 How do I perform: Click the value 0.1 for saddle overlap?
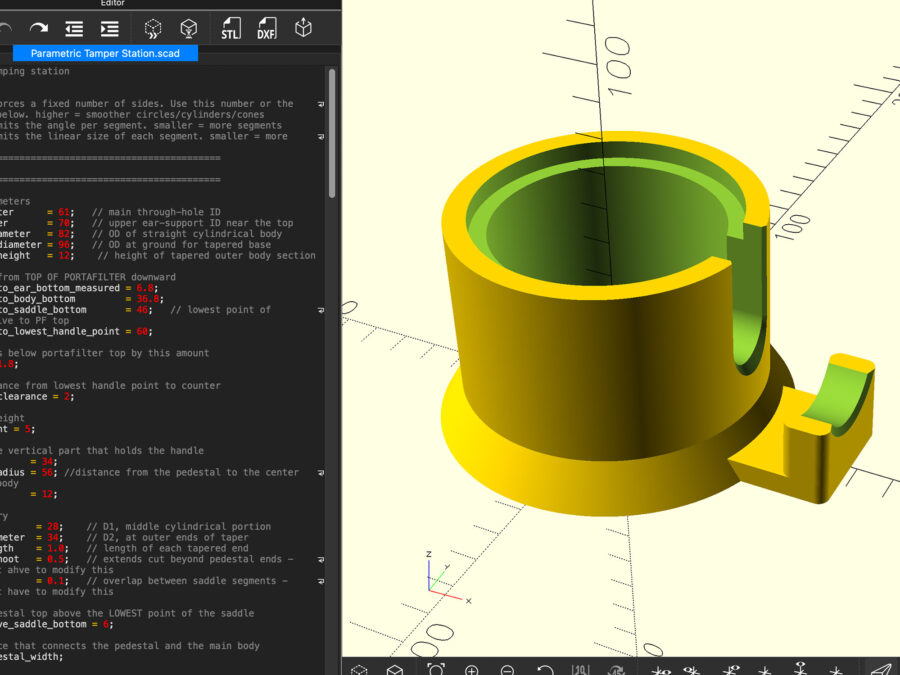[x=55, y=581]
